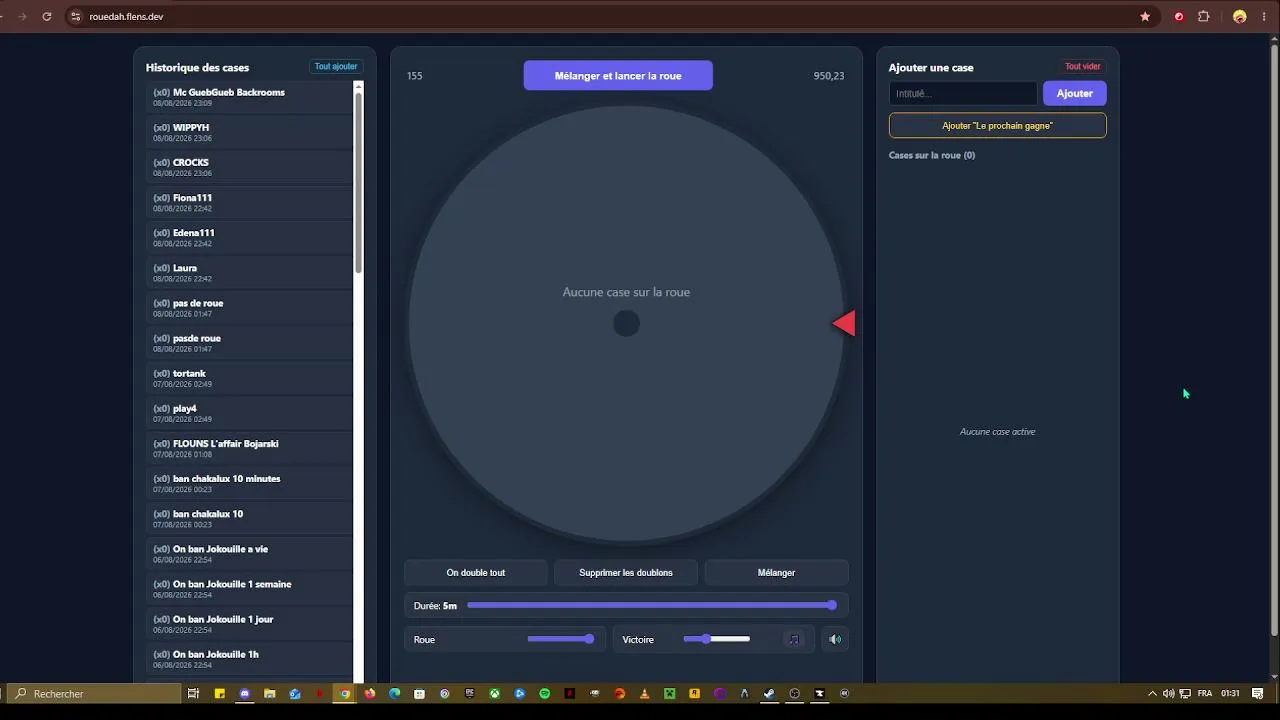Viewport: 1280px width, 720px height.
Task: Click the bookmark star in address bar
Action: (x=1145, y=17)
